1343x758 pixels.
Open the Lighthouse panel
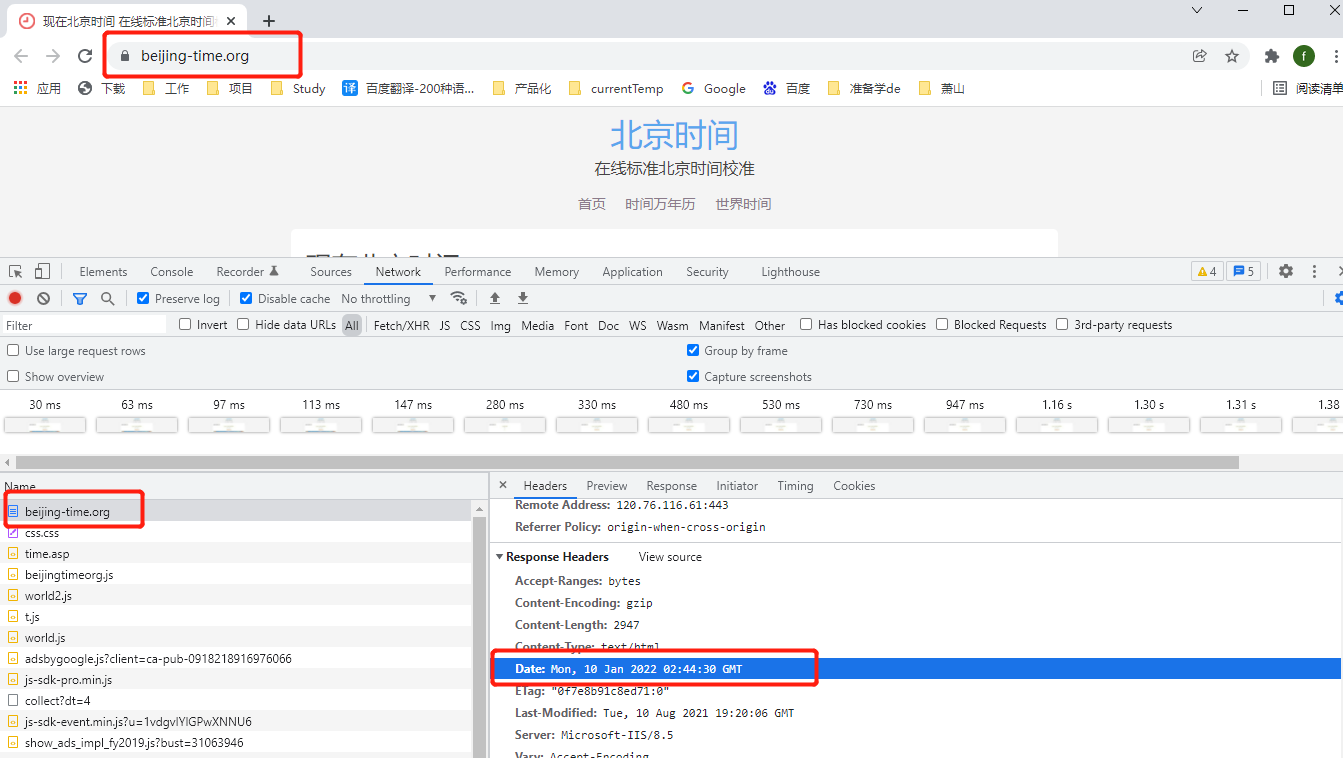[790, 271]
